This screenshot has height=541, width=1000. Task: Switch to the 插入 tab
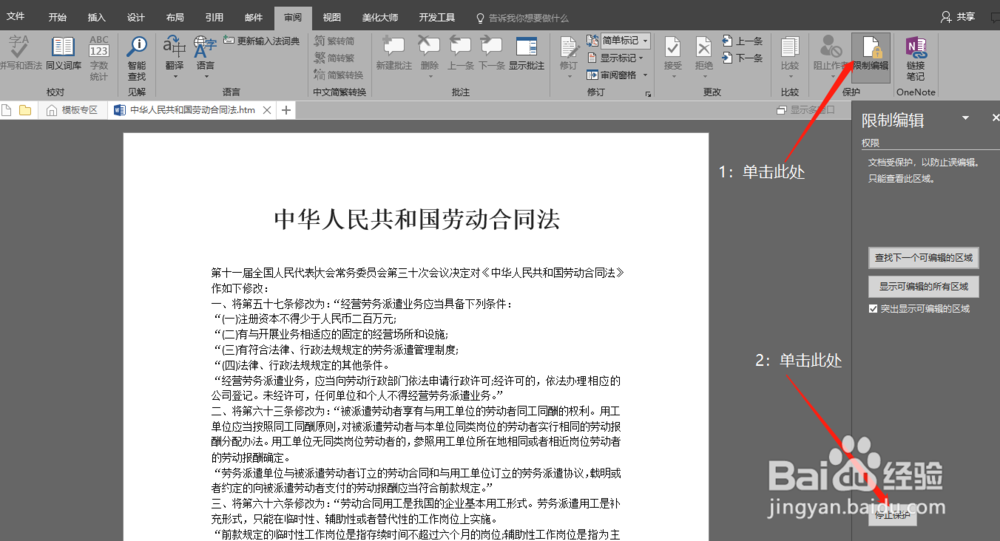(96, 17)
